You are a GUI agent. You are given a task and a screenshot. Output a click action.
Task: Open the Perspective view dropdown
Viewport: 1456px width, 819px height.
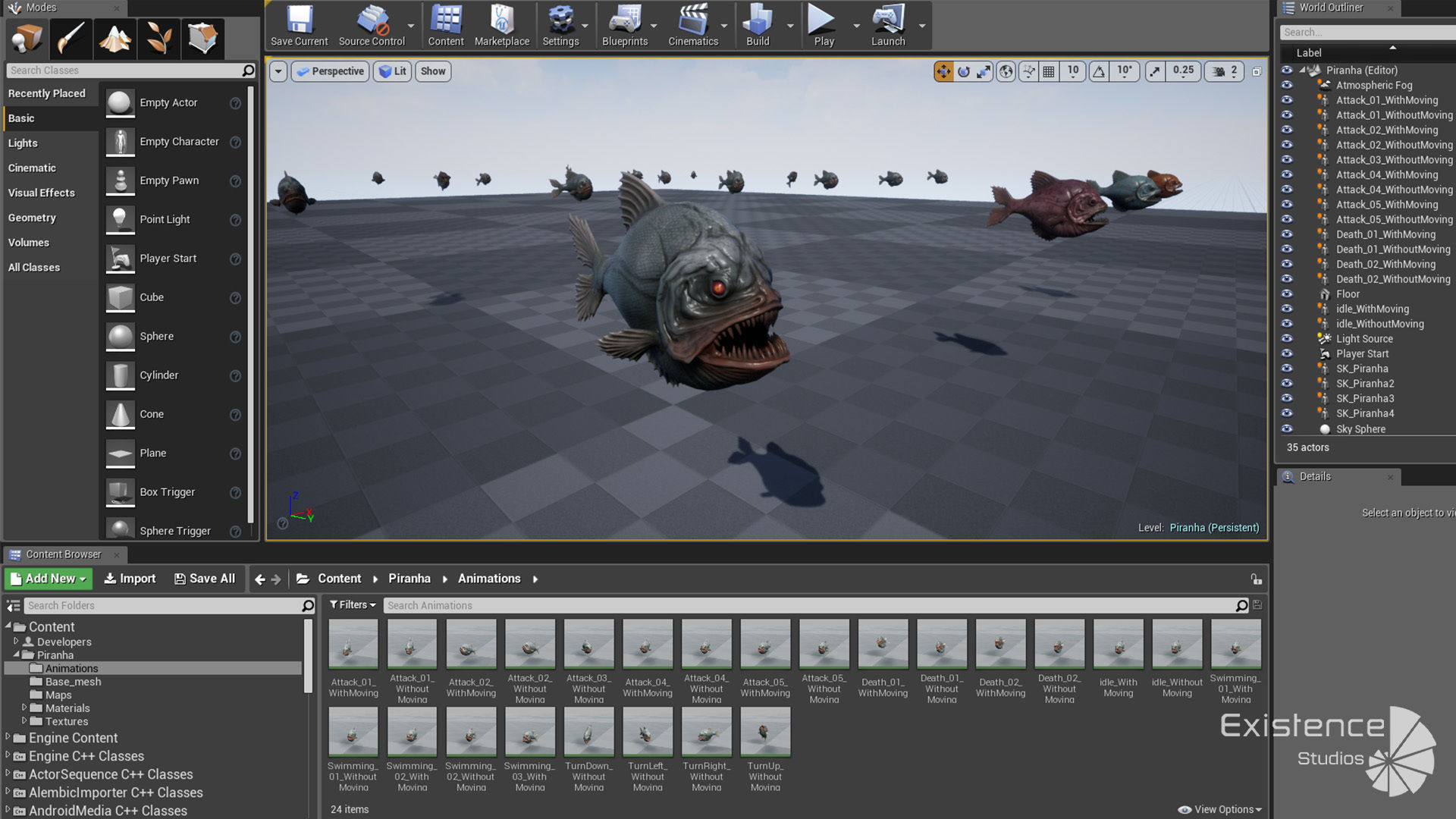[x=330, y=71]
